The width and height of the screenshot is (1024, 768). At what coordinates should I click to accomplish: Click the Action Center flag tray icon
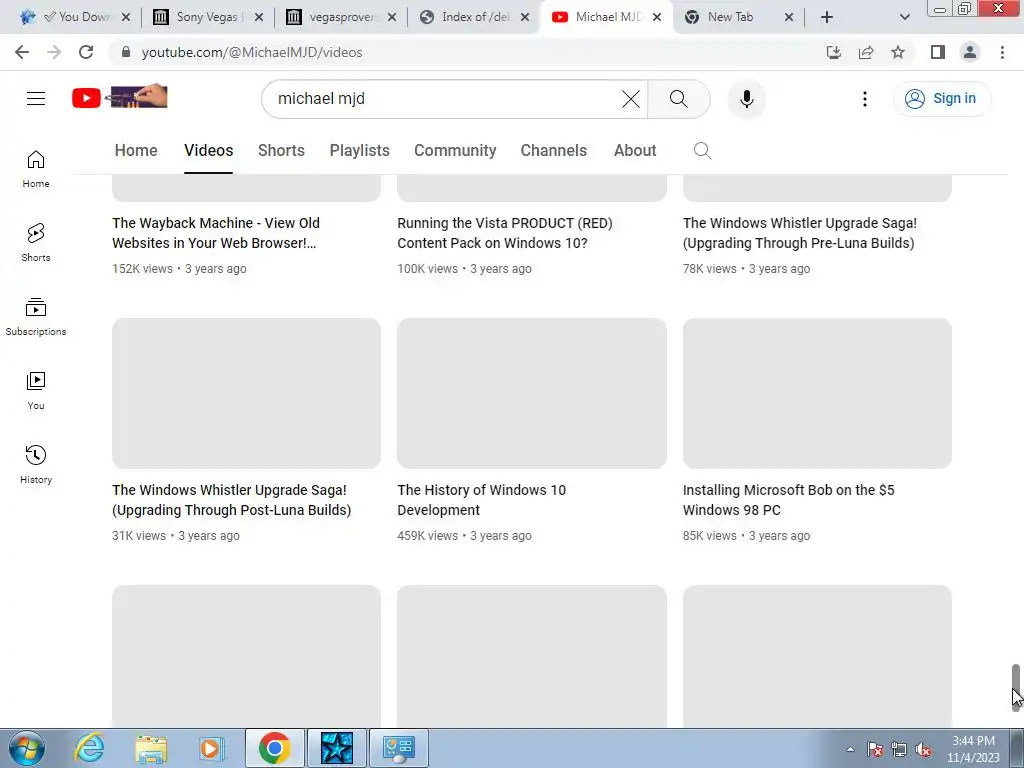pos(875,750)
